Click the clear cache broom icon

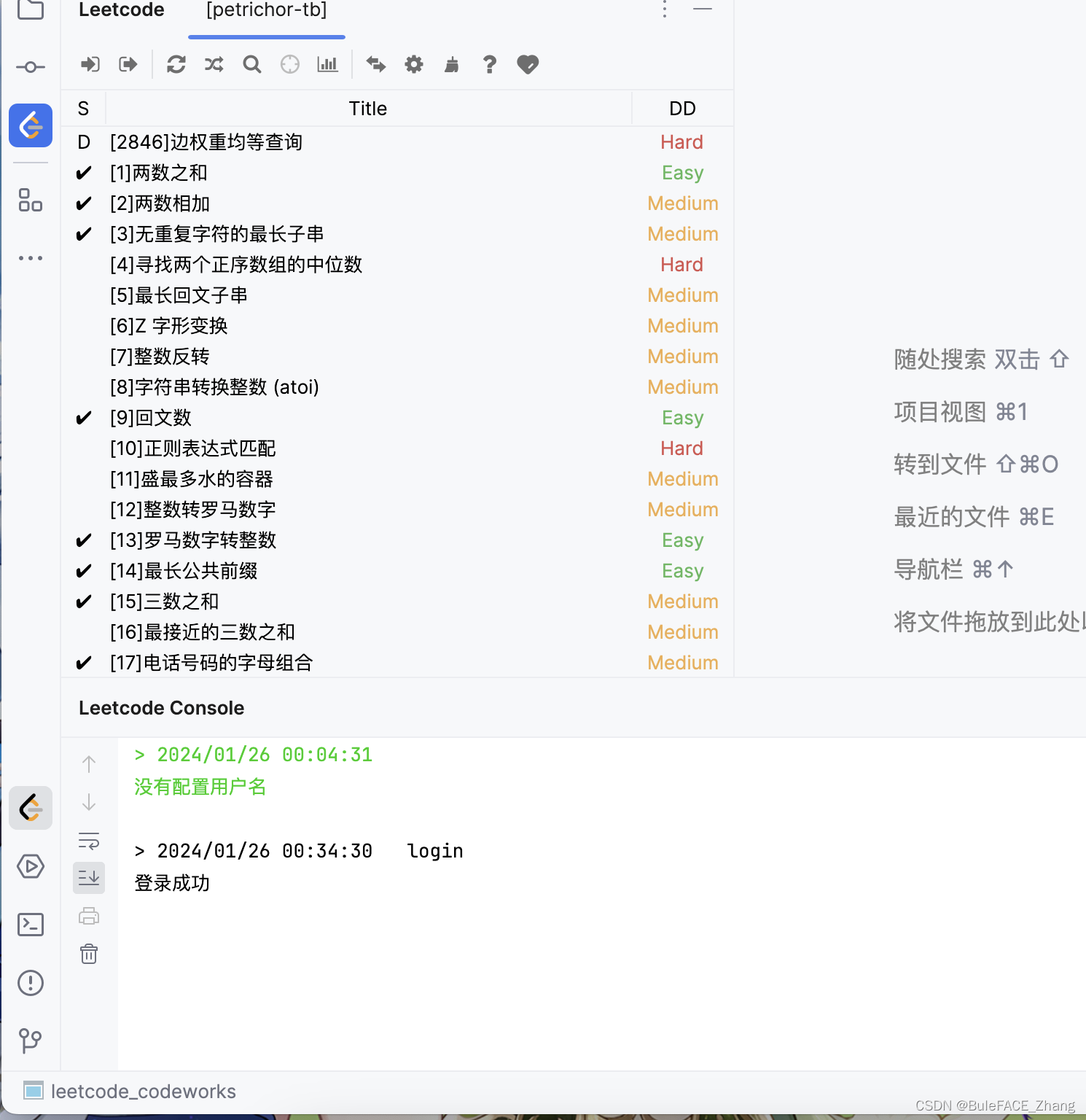[x=452, y=64]
